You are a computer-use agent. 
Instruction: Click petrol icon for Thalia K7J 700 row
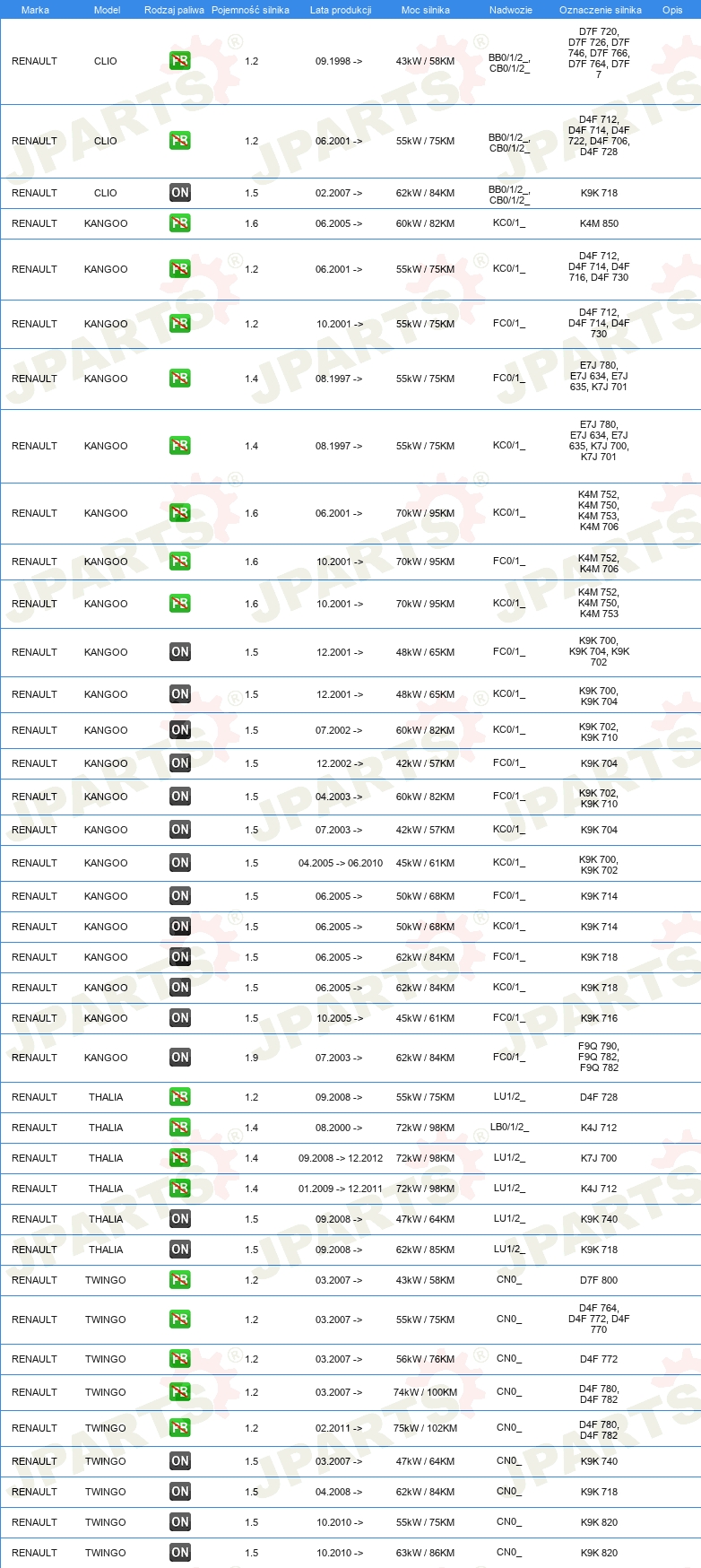(180, 1158)
